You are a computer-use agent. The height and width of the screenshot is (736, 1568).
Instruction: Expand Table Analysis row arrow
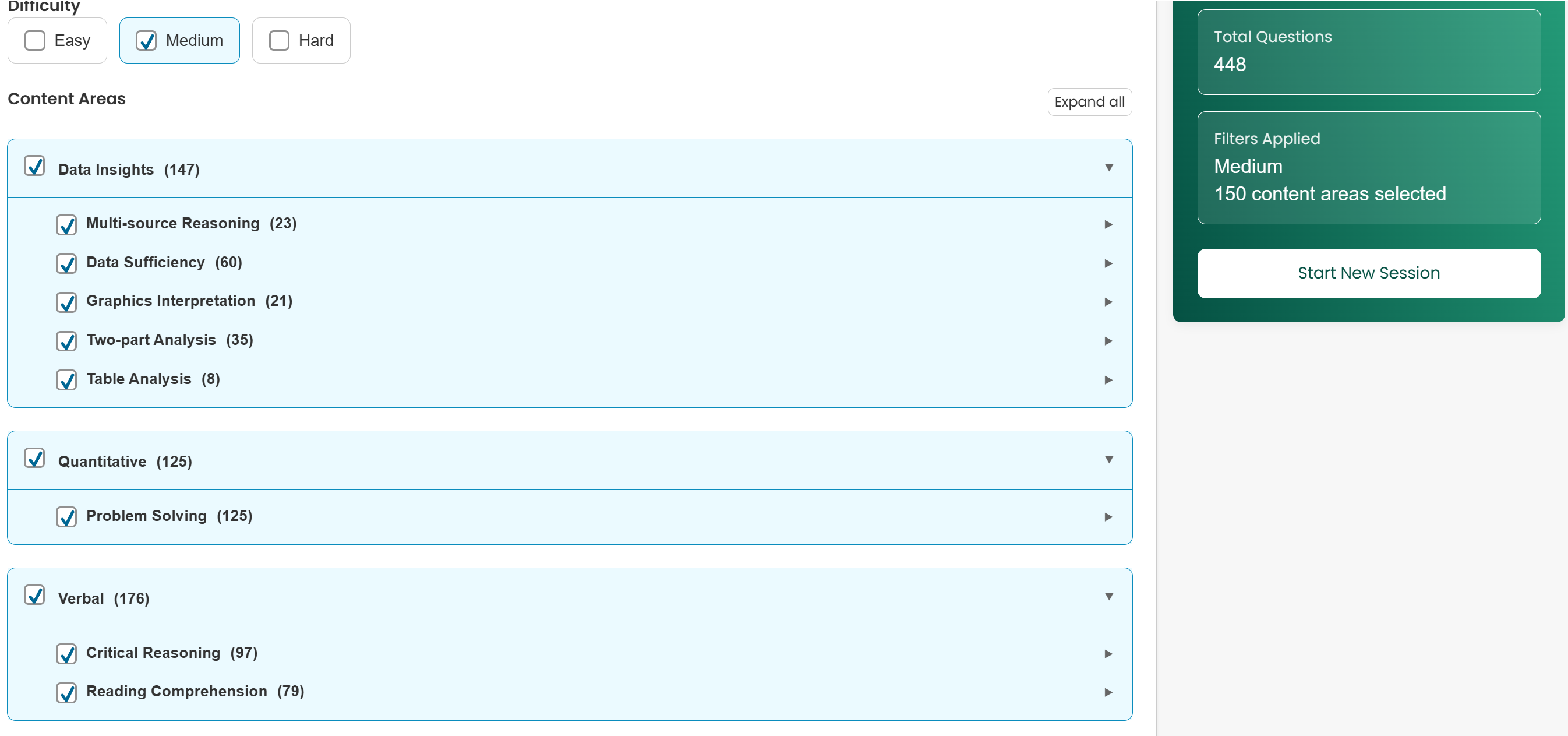coord(1108,380)
